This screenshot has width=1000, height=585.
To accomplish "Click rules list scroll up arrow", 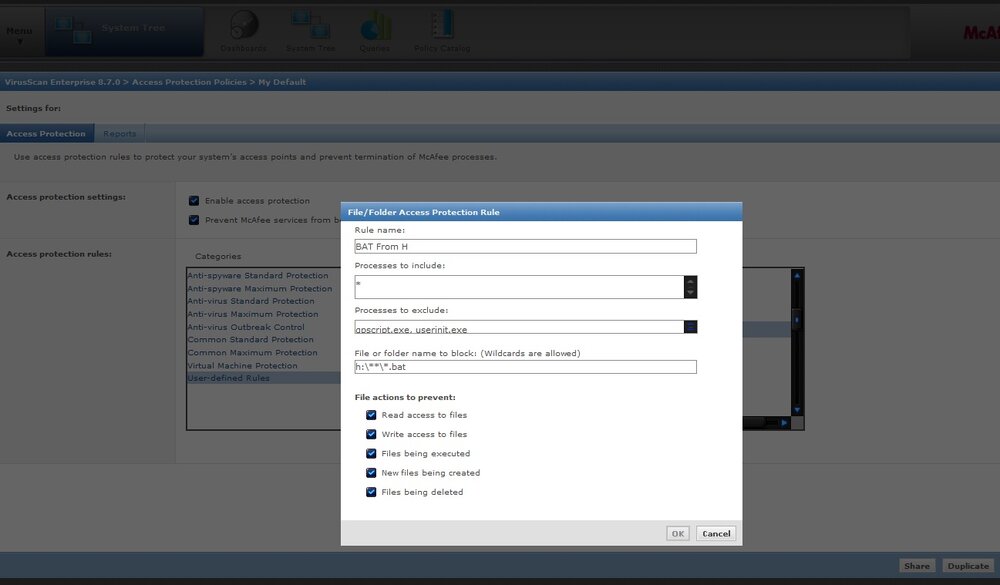I will pos(797,275).
